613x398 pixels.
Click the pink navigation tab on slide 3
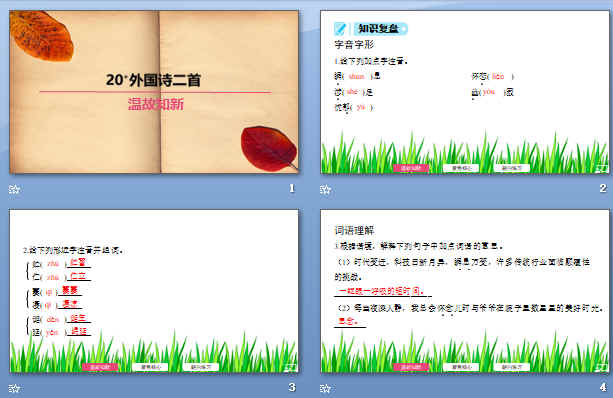100,367
